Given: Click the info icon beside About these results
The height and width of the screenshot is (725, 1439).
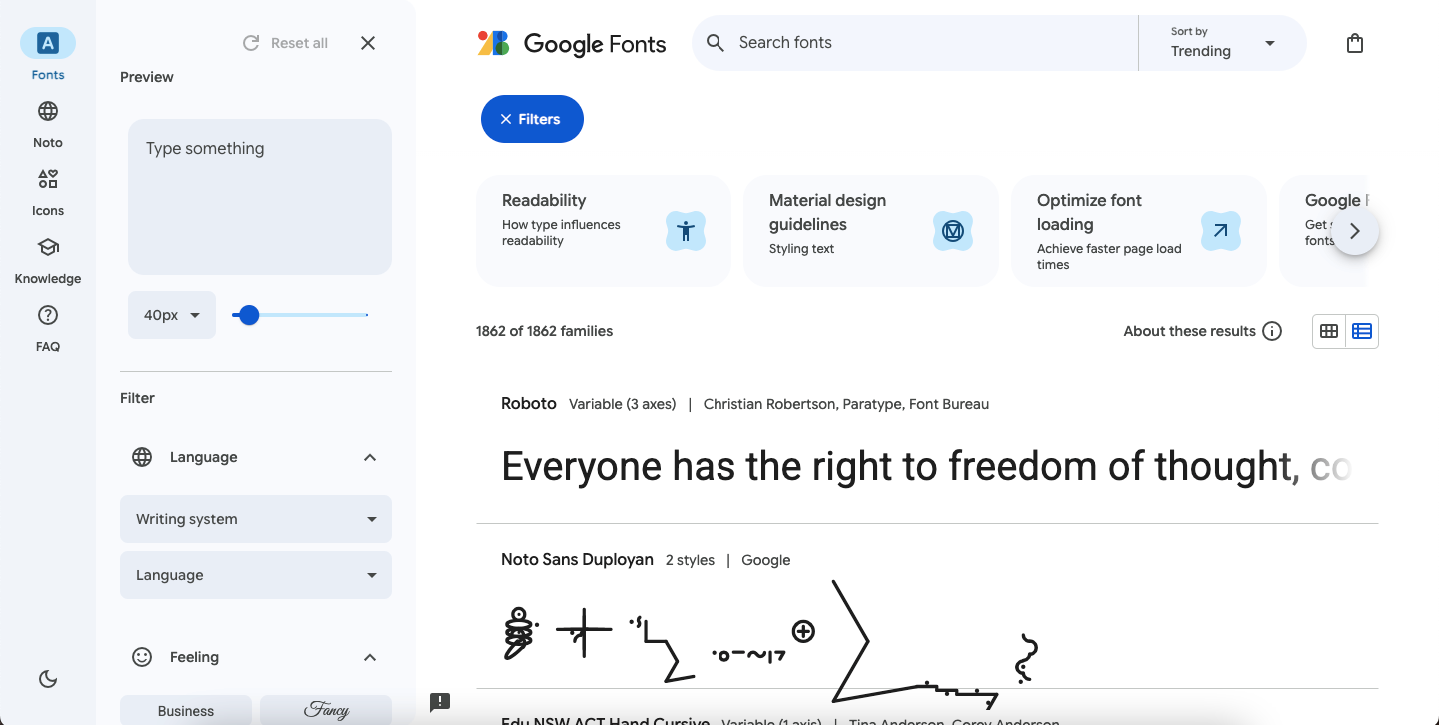Looking at the screenshot, I should (1272, 331).
